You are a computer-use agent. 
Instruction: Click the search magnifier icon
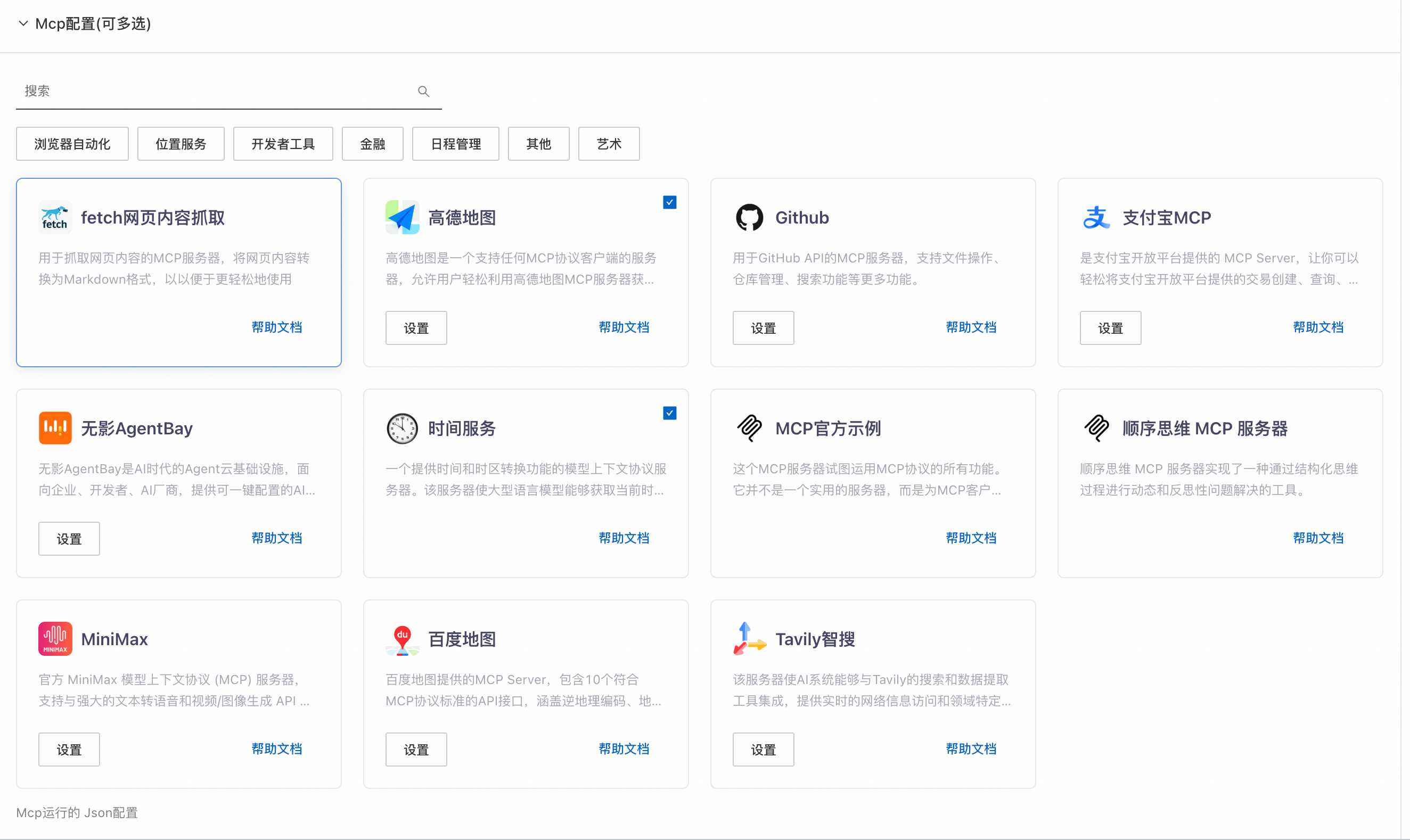click(x=423, y=91)
